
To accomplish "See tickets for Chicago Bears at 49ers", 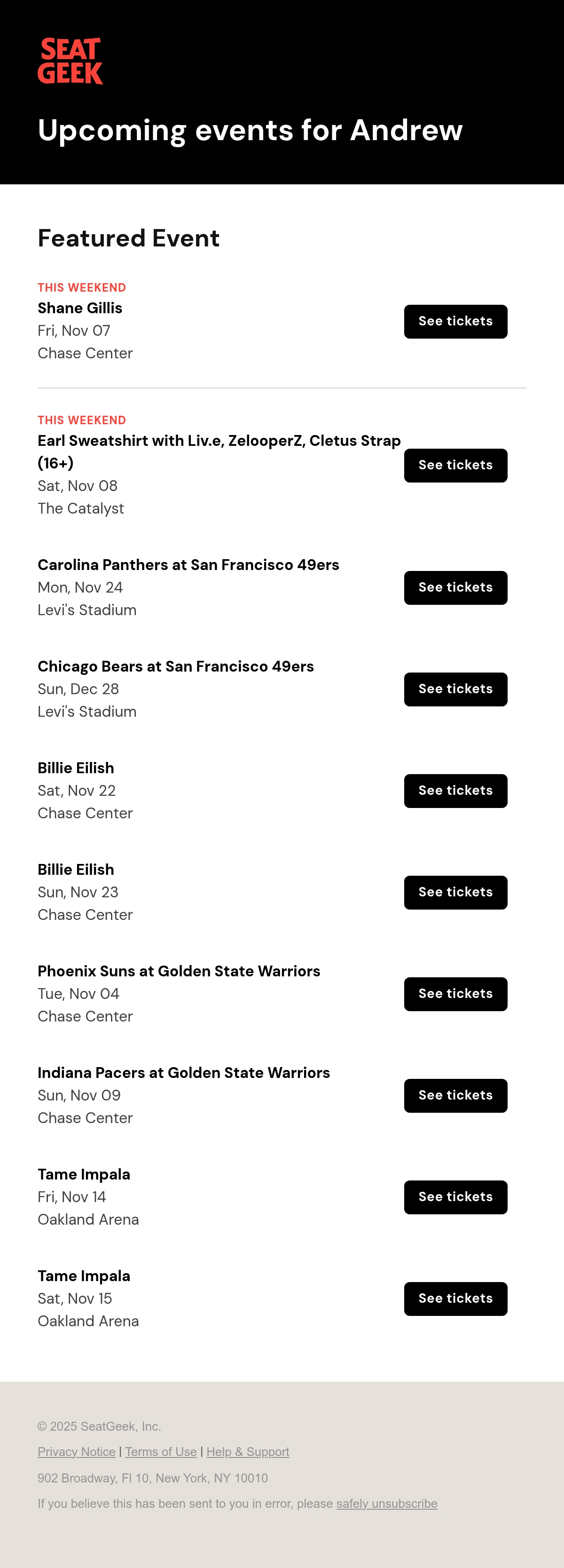I will (455, 689).
